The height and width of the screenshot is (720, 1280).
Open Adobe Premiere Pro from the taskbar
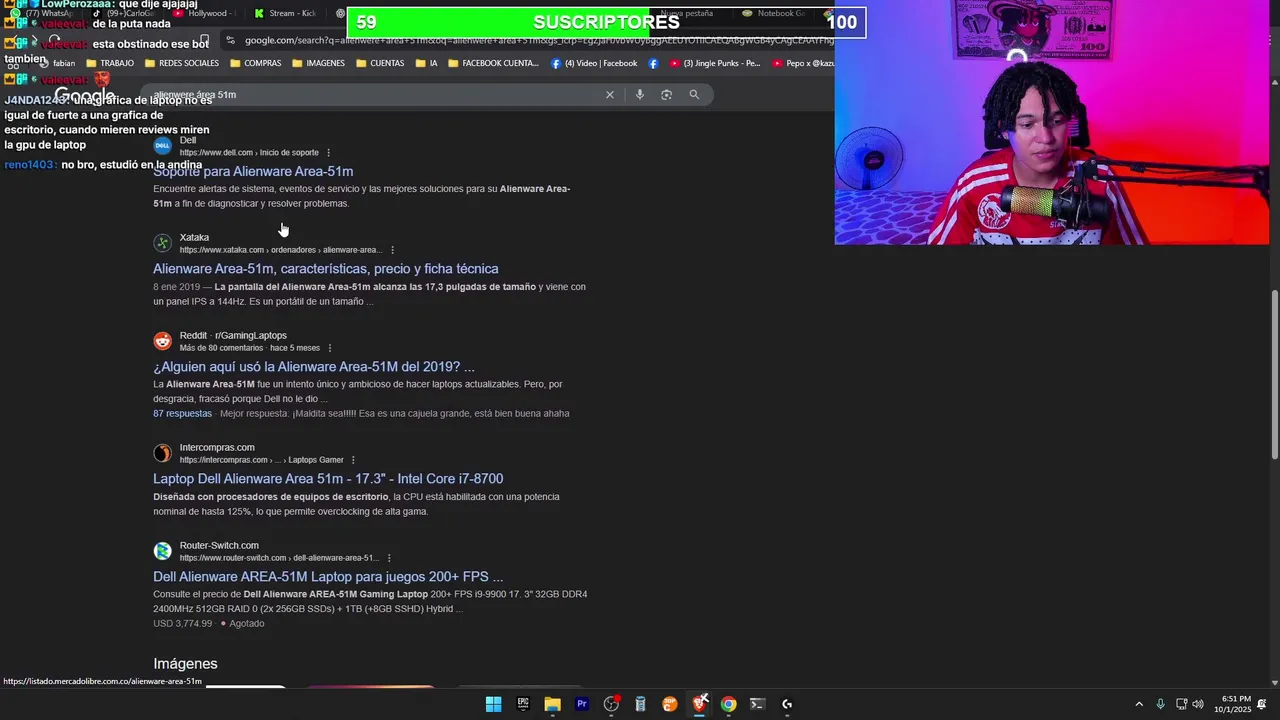[x=582, y=704]
